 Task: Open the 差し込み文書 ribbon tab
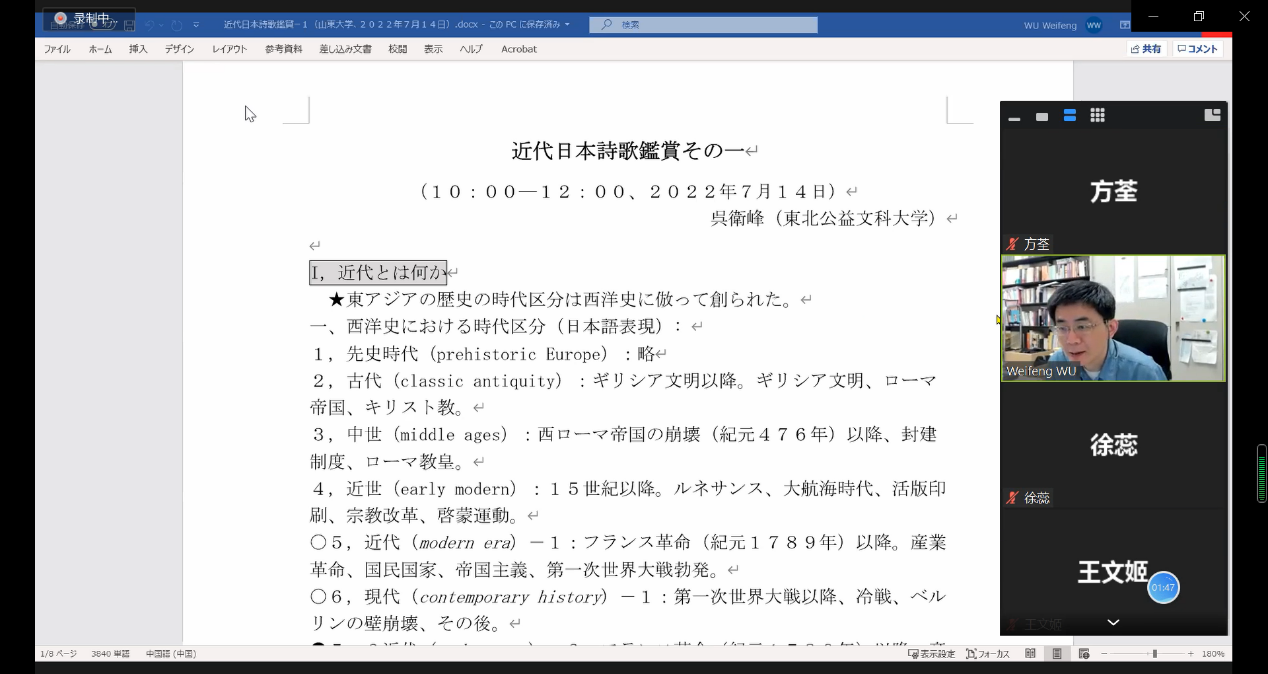click(x=345, y=49)
